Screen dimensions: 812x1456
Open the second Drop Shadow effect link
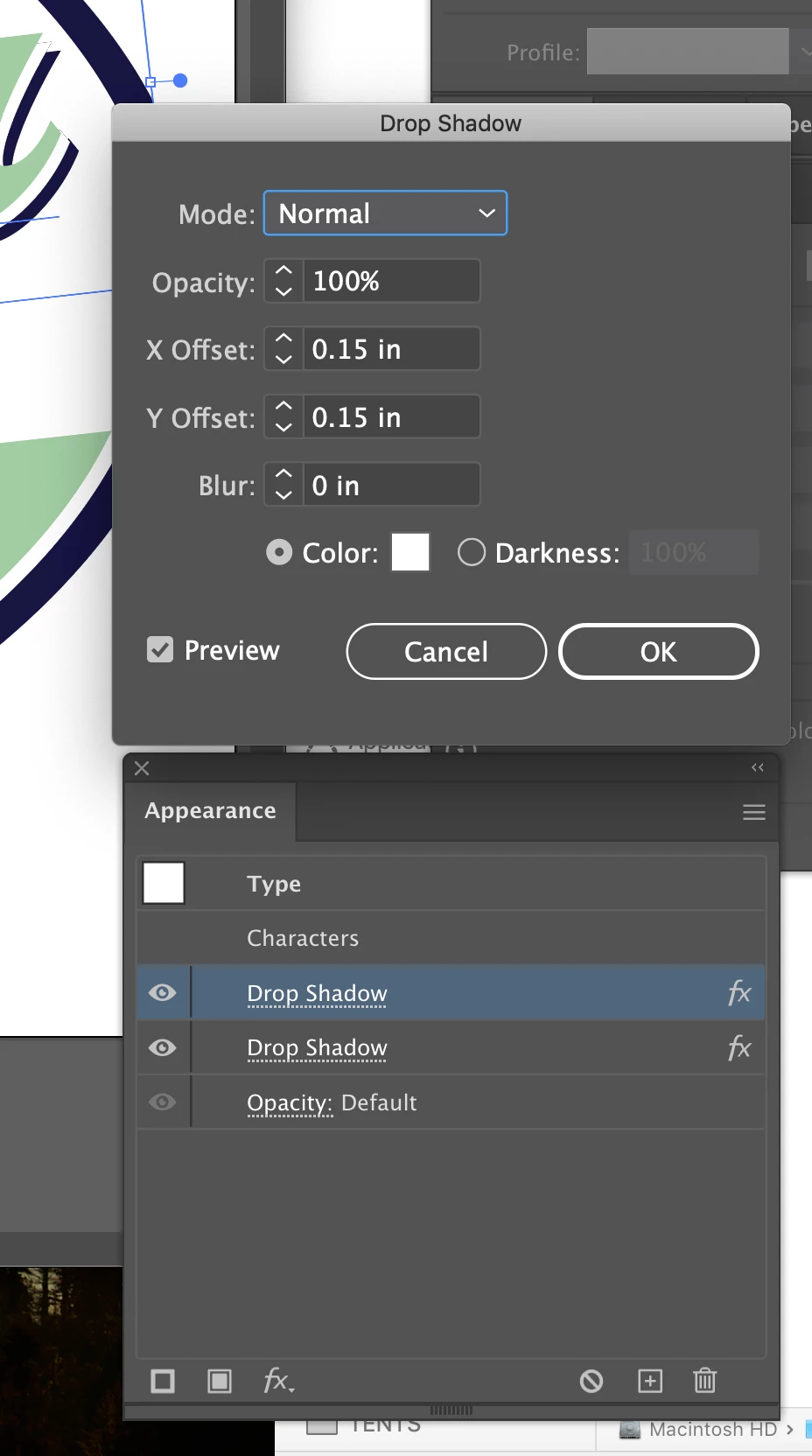point(317,1048)
